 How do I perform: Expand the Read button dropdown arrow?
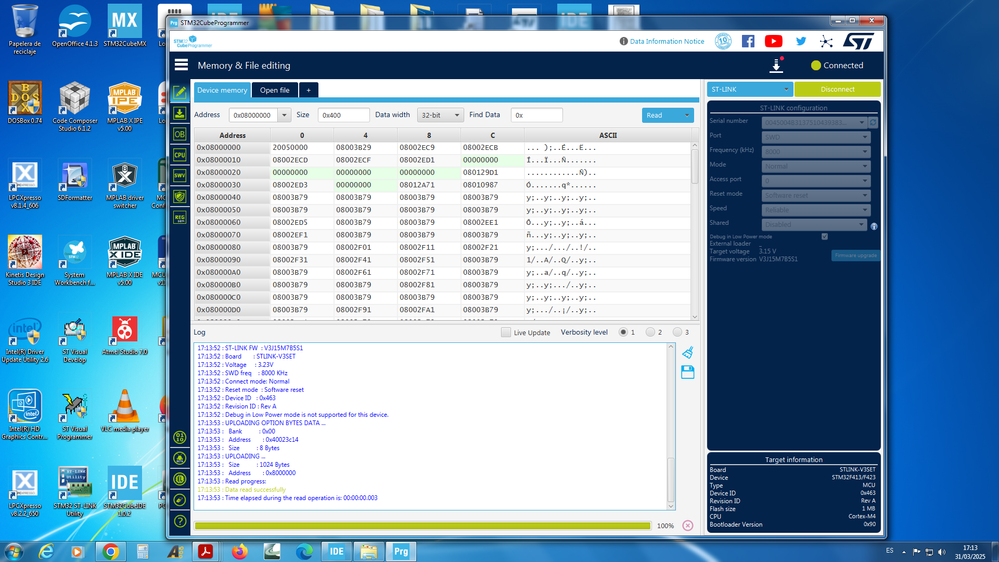(x=687, y=115)
